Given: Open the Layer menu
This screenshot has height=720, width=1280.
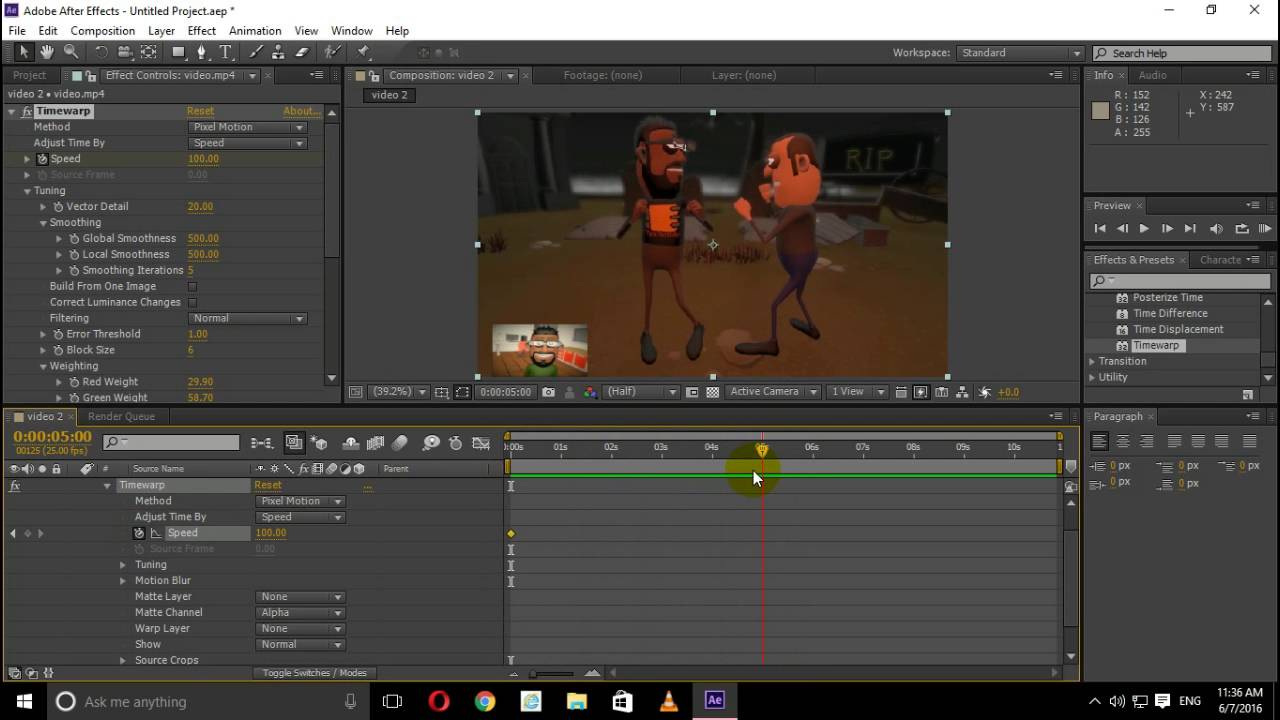Looking at the screenshot, I should click(161, 31).
